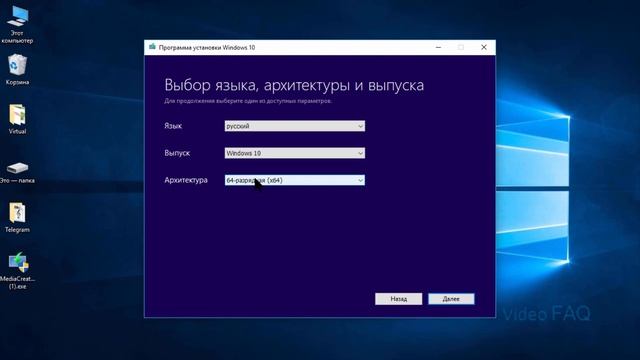Minimize the Windows 10 setup window
The width and height of the screenshot is (640, 360).
point(438,47)
